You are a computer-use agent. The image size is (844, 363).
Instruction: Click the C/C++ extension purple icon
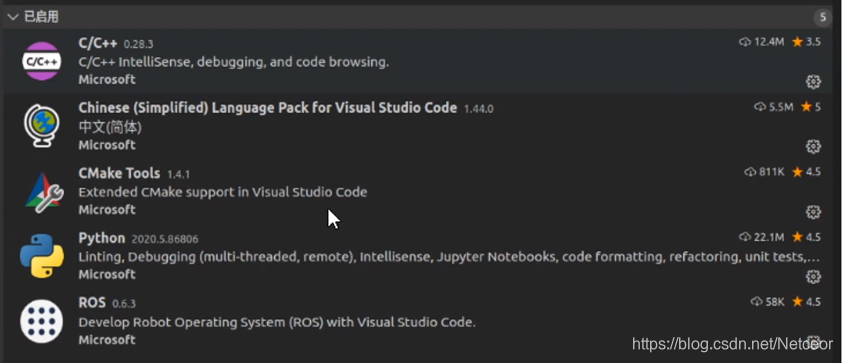click(x=41, y=61)
